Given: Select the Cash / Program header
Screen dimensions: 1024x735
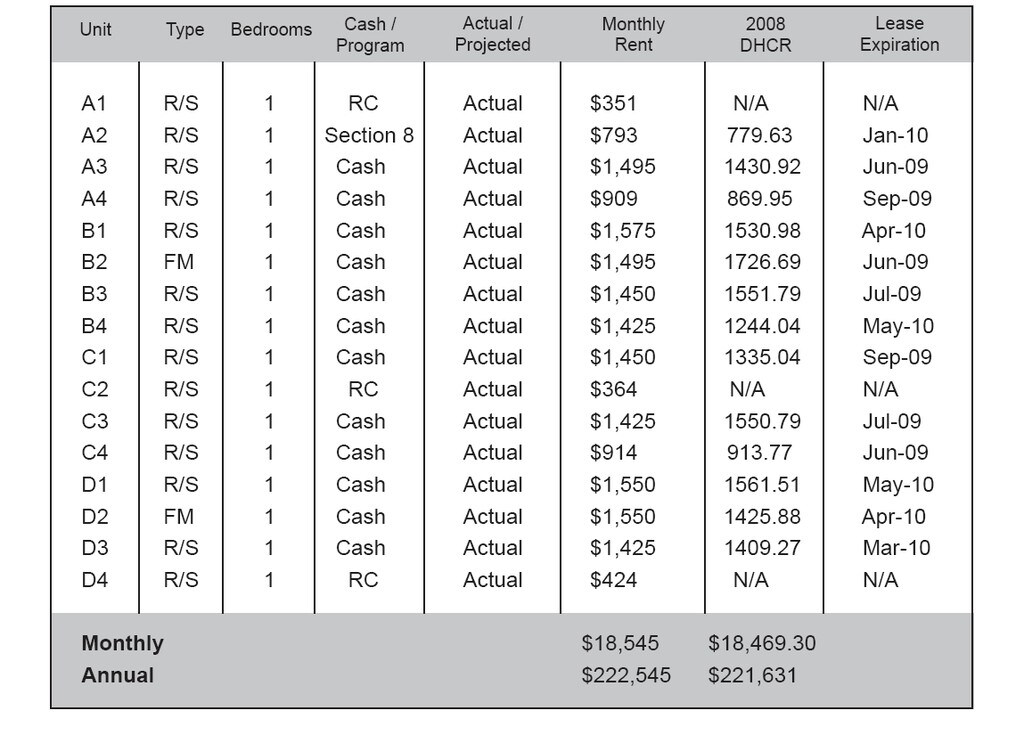Looking at the screenshot, I should coord(370,35).
